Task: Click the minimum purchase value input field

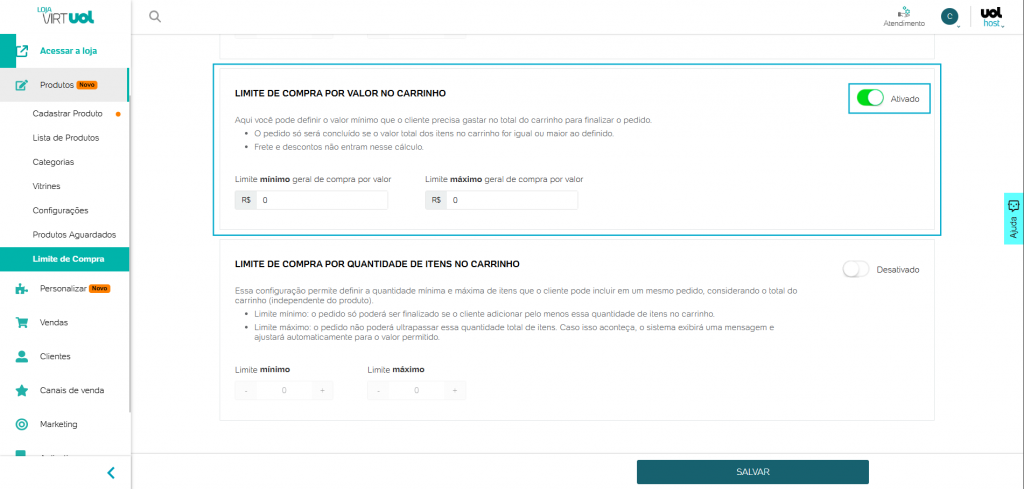Action: point(321,200)
